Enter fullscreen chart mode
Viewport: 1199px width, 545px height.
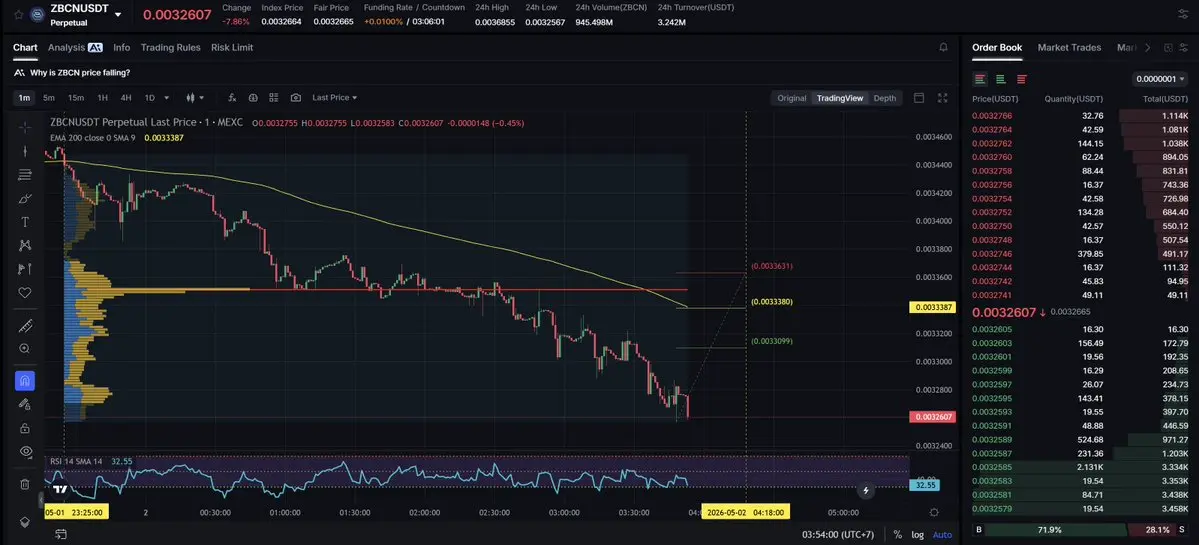(x=943, y=98)
